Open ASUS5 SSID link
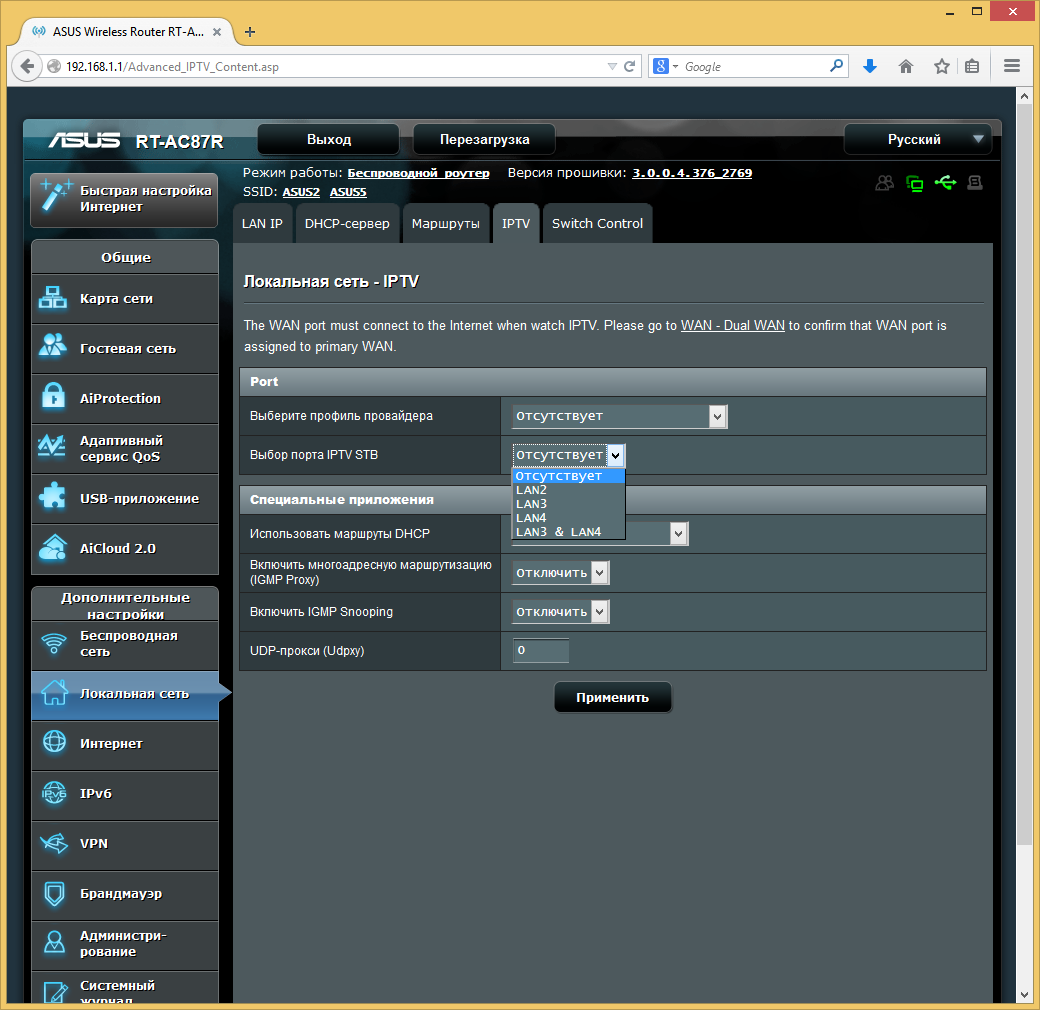The height and width of the screenshot is (1010, 1040). coord(348,192)
